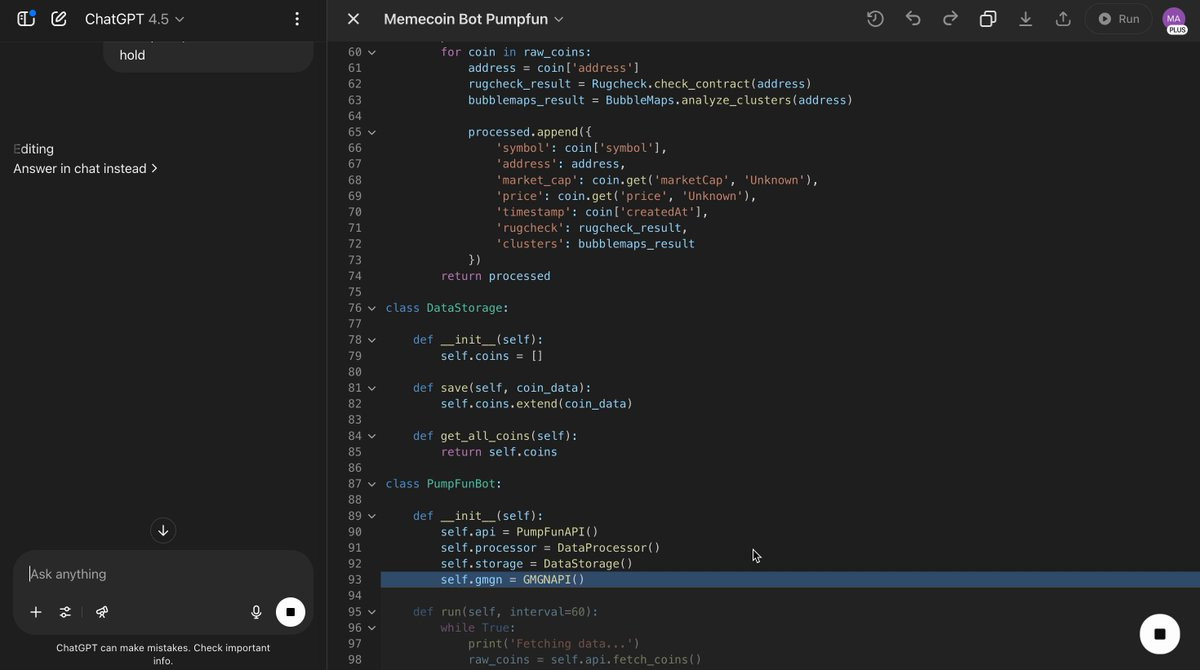Show version history clock icon

(x=875, y=19)
